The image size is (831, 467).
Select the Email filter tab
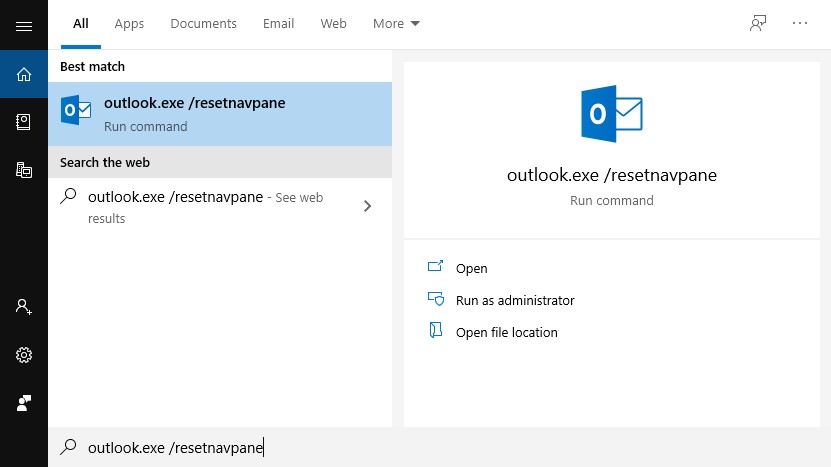tap(278, 24)
